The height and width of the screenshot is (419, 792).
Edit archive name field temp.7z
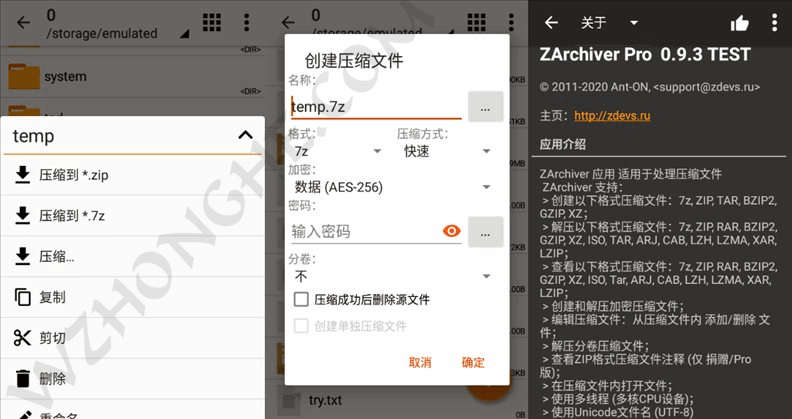point(376,107)
